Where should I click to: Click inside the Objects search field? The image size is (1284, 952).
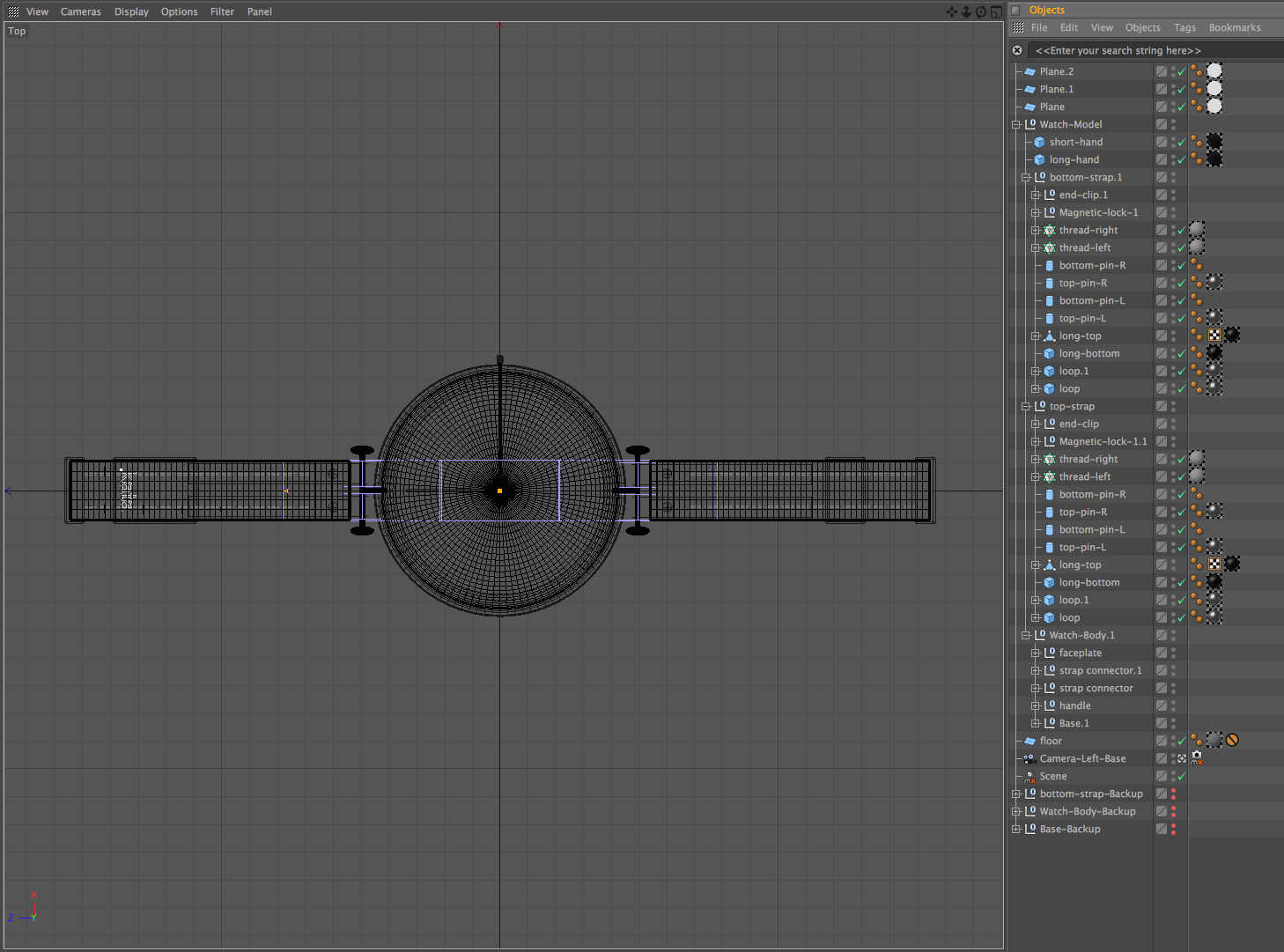tap(1118, 50)
